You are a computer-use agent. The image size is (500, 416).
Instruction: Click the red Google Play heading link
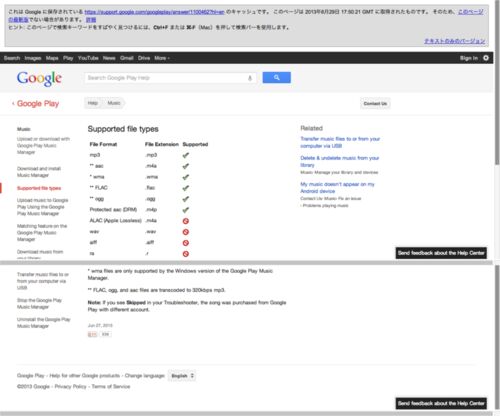coord(38,104)
